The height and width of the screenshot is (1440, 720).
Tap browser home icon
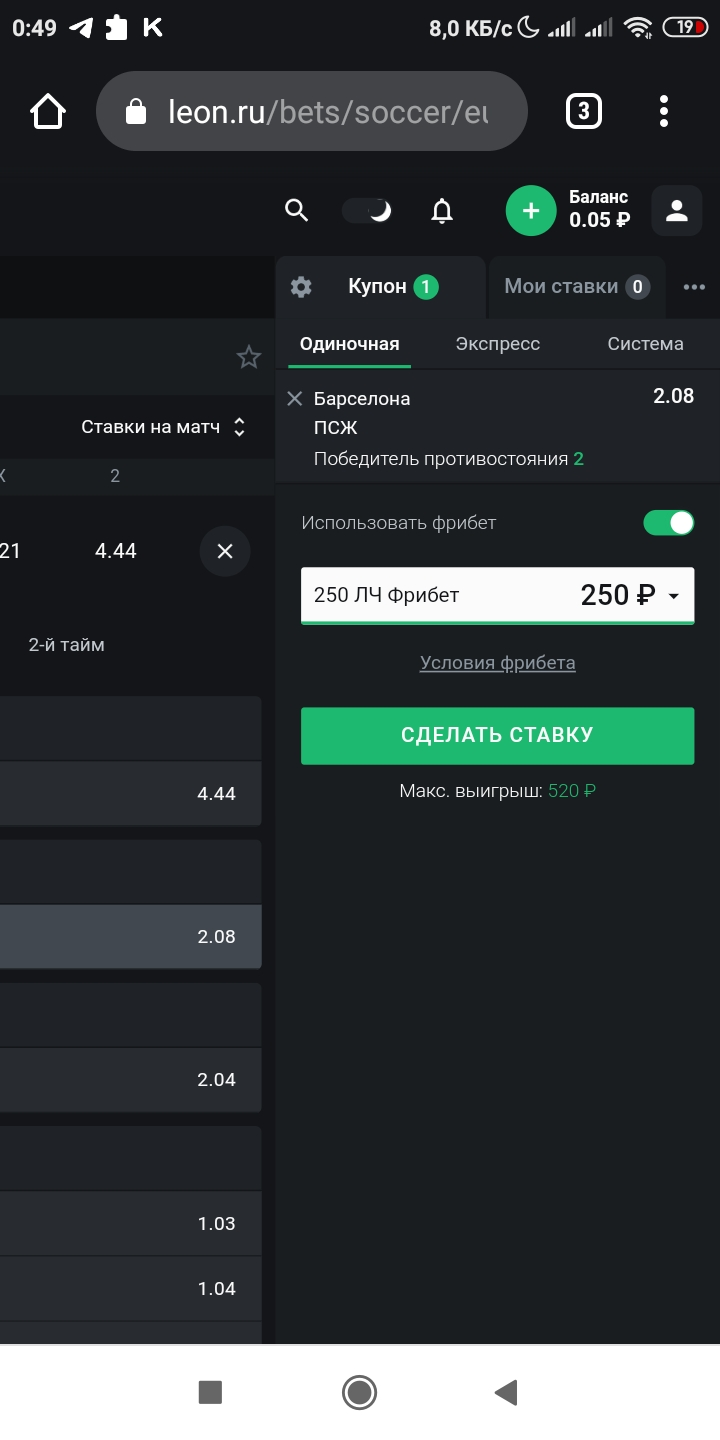[48, 112]
